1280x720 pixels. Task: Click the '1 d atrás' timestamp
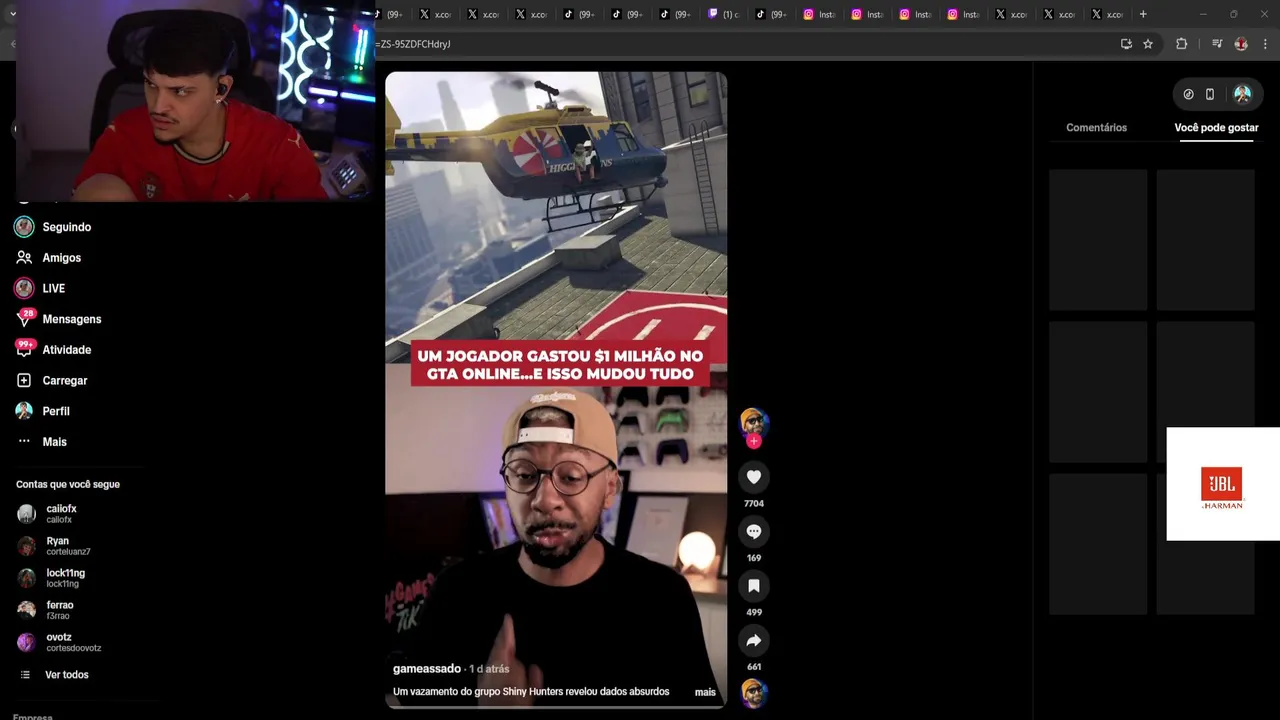490,669
